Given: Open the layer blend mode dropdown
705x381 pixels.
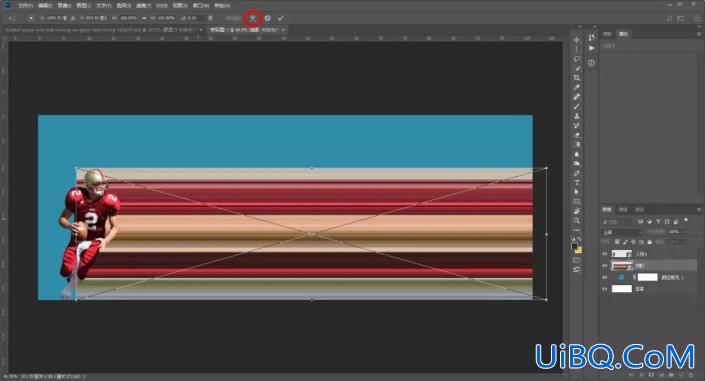Looking at the screenshot, I should (622, 232).
